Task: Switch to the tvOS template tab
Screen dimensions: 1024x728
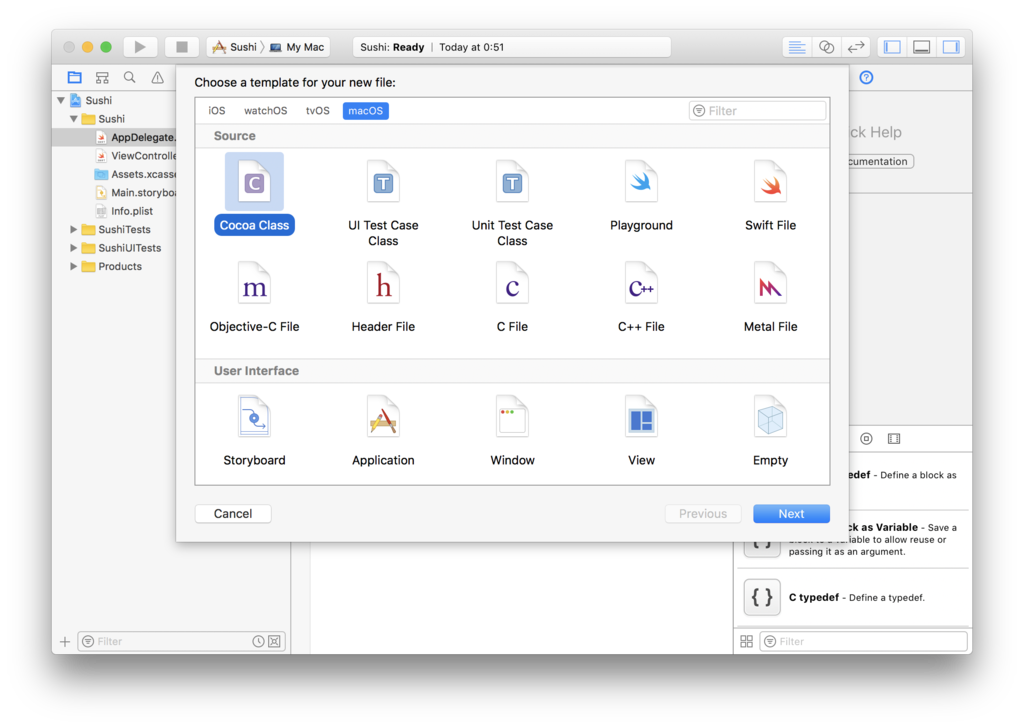Action: tap(317, 110)
